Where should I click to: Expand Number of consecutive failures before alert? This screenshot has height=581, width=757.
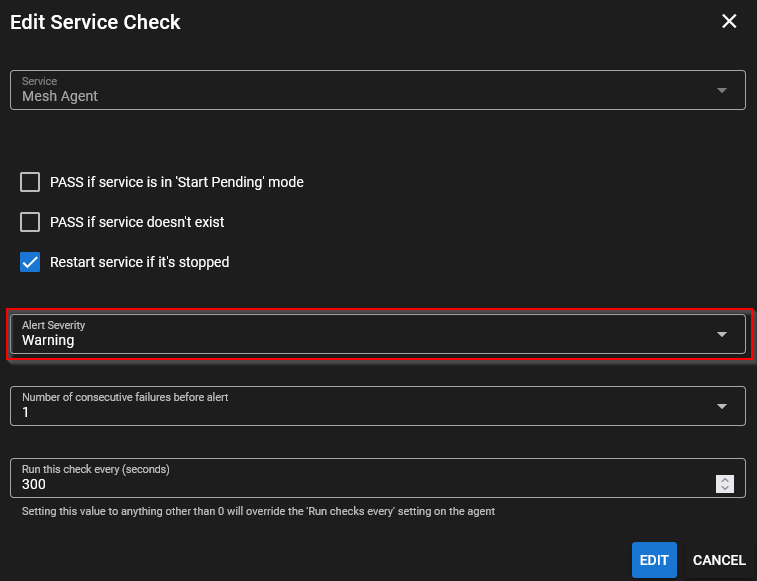pos(360,406)
